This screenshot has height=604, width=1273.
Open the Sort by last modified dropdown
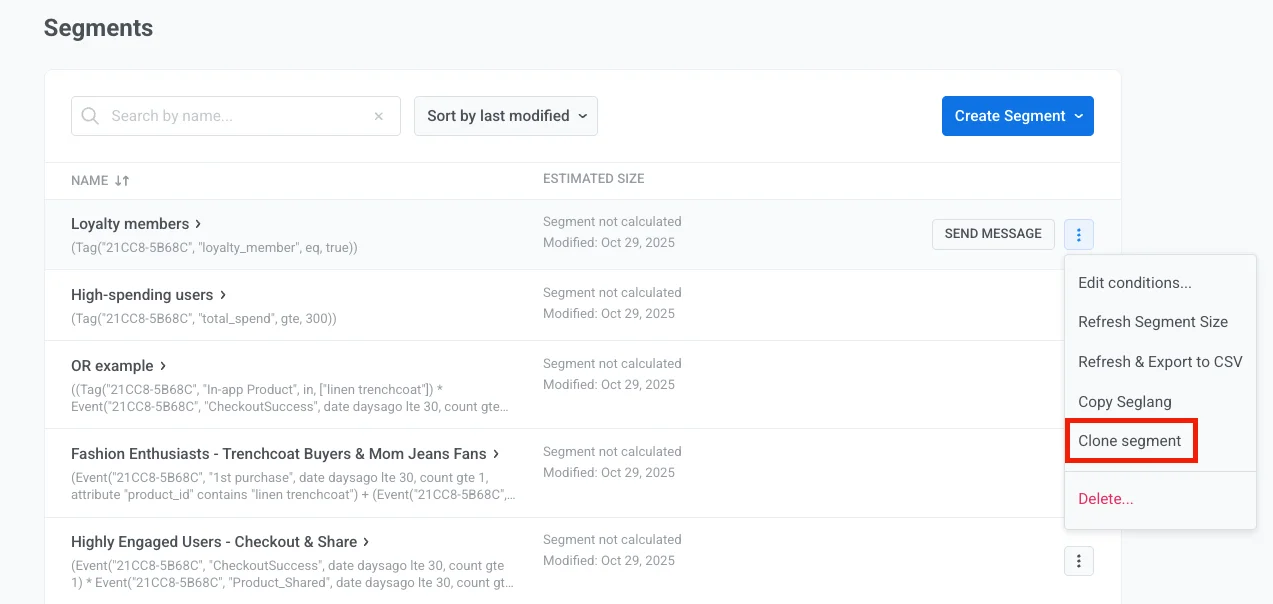pos(505,116)
